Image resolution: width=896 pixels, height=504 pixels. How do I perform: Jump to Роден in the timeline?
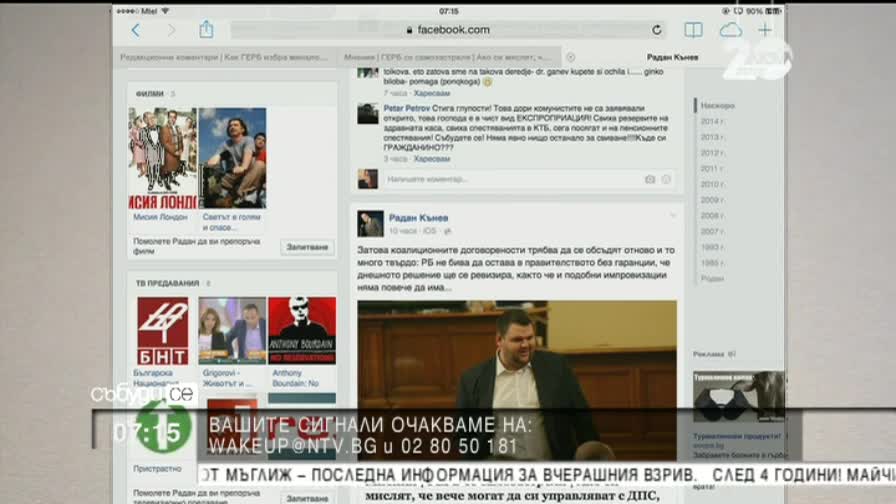[x=712, y=278]
